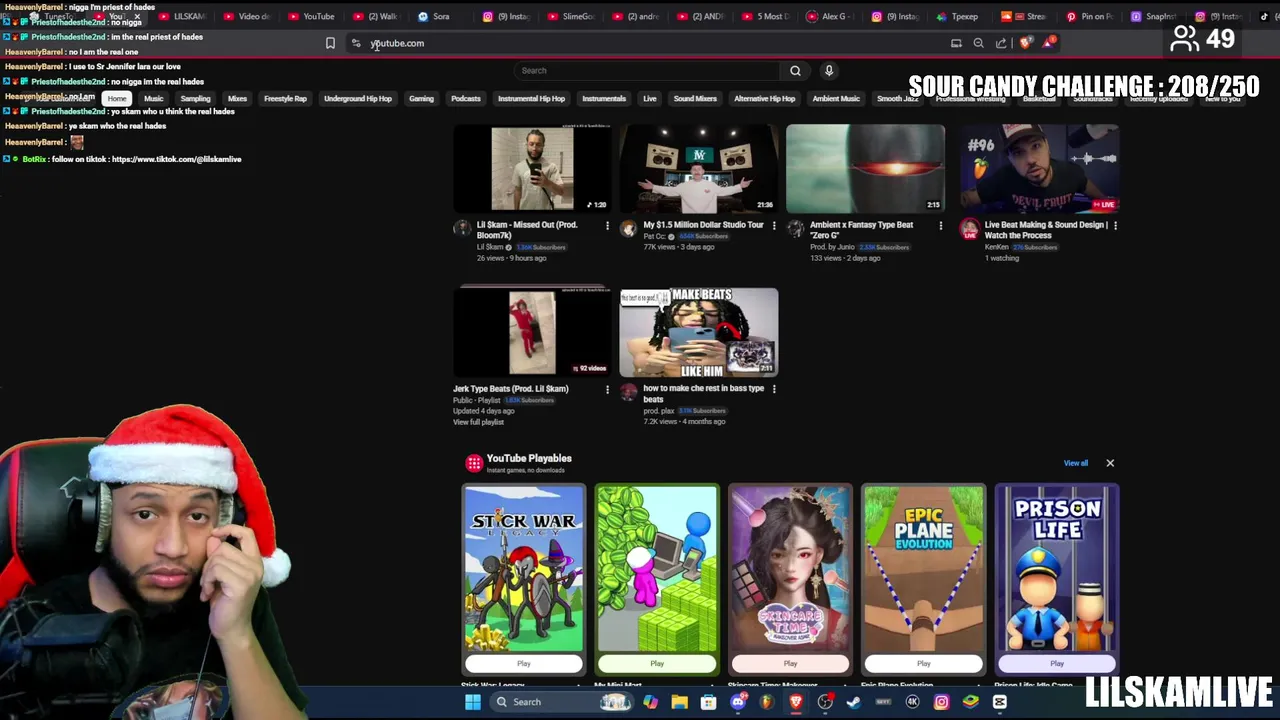The height and width of the screenshot is (720, 1280).
Task: Click View all in YouTube Playables
Action: coord(1076,463)
